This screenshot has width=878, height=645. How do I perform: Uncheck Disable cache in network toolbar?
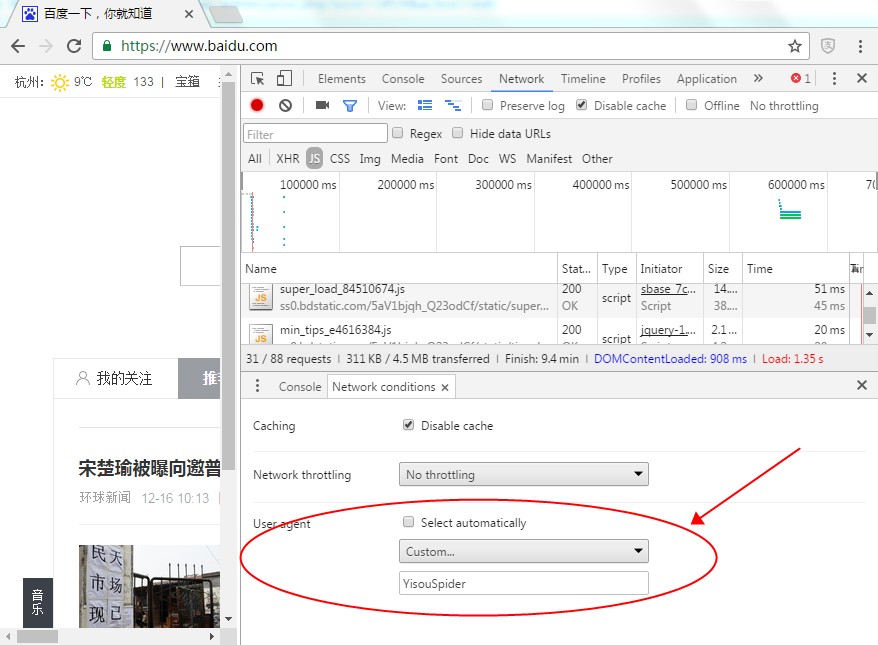[x=582, y=105]
